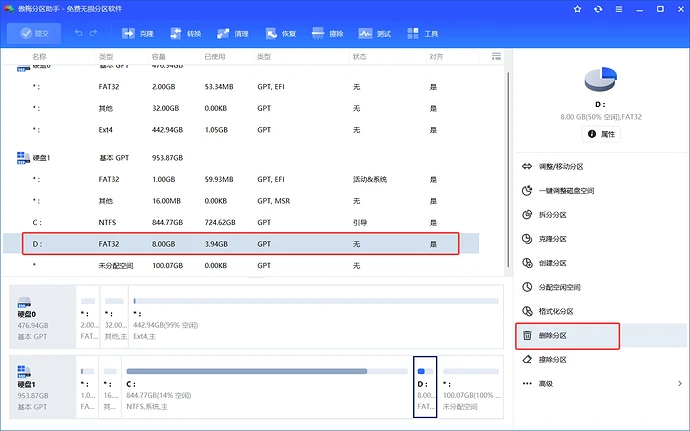
Task: Expand the 高级 (Advanced) submenu
Action: [545, 383]
